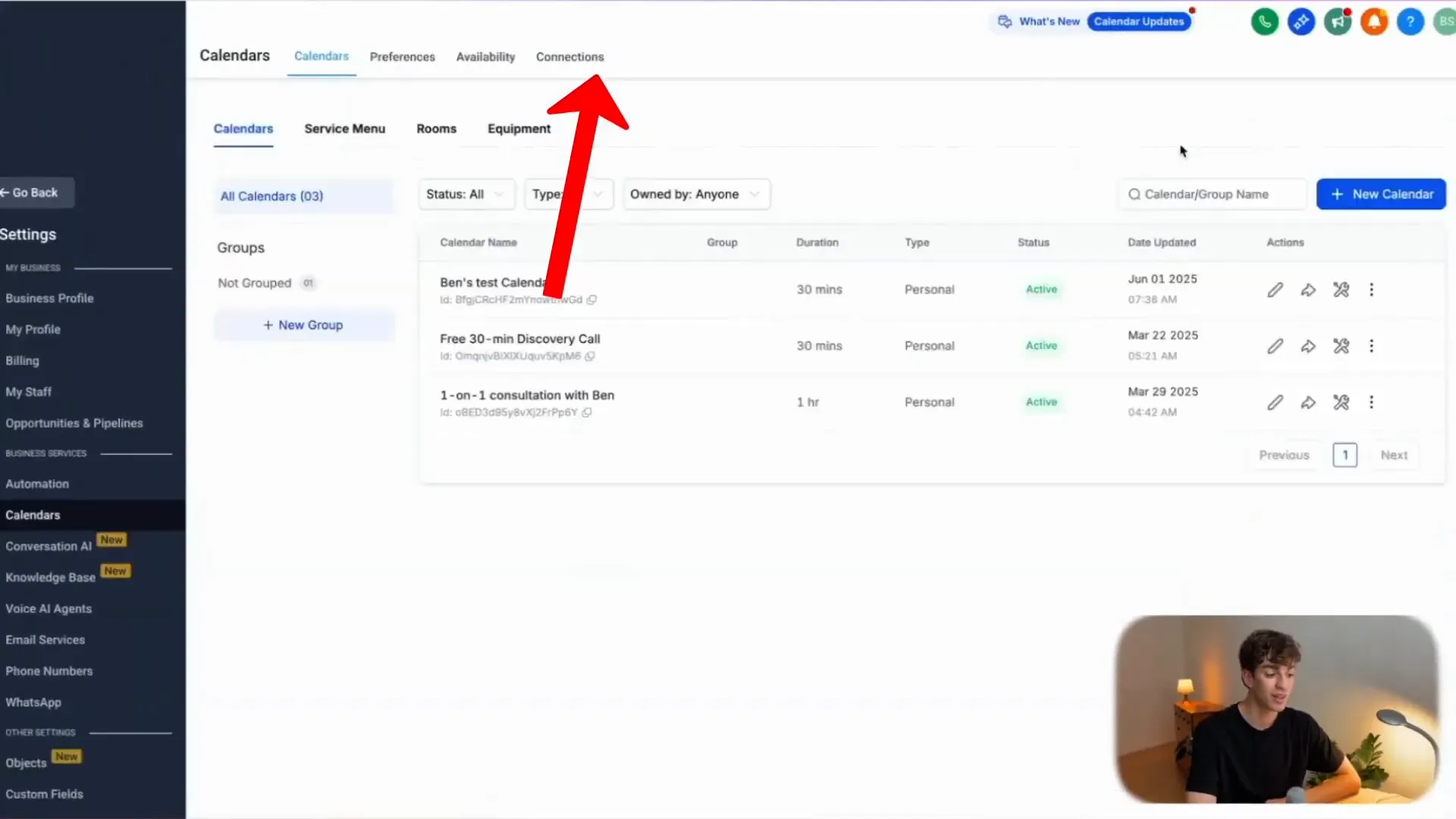
Task: Click the Next page button
Action: 1394,455
